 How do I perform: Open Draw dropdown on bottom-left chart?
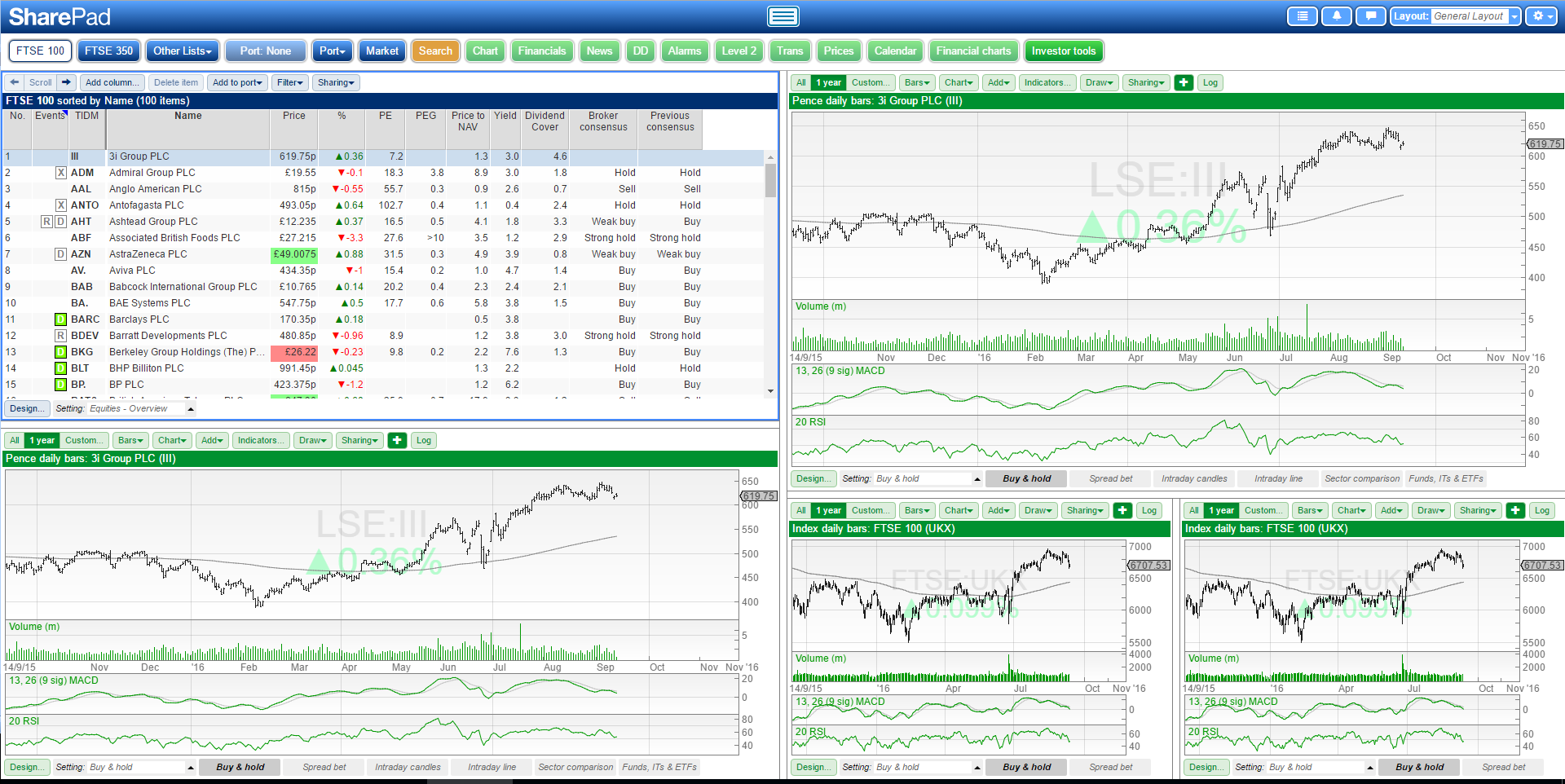click(x=312, y=440)
